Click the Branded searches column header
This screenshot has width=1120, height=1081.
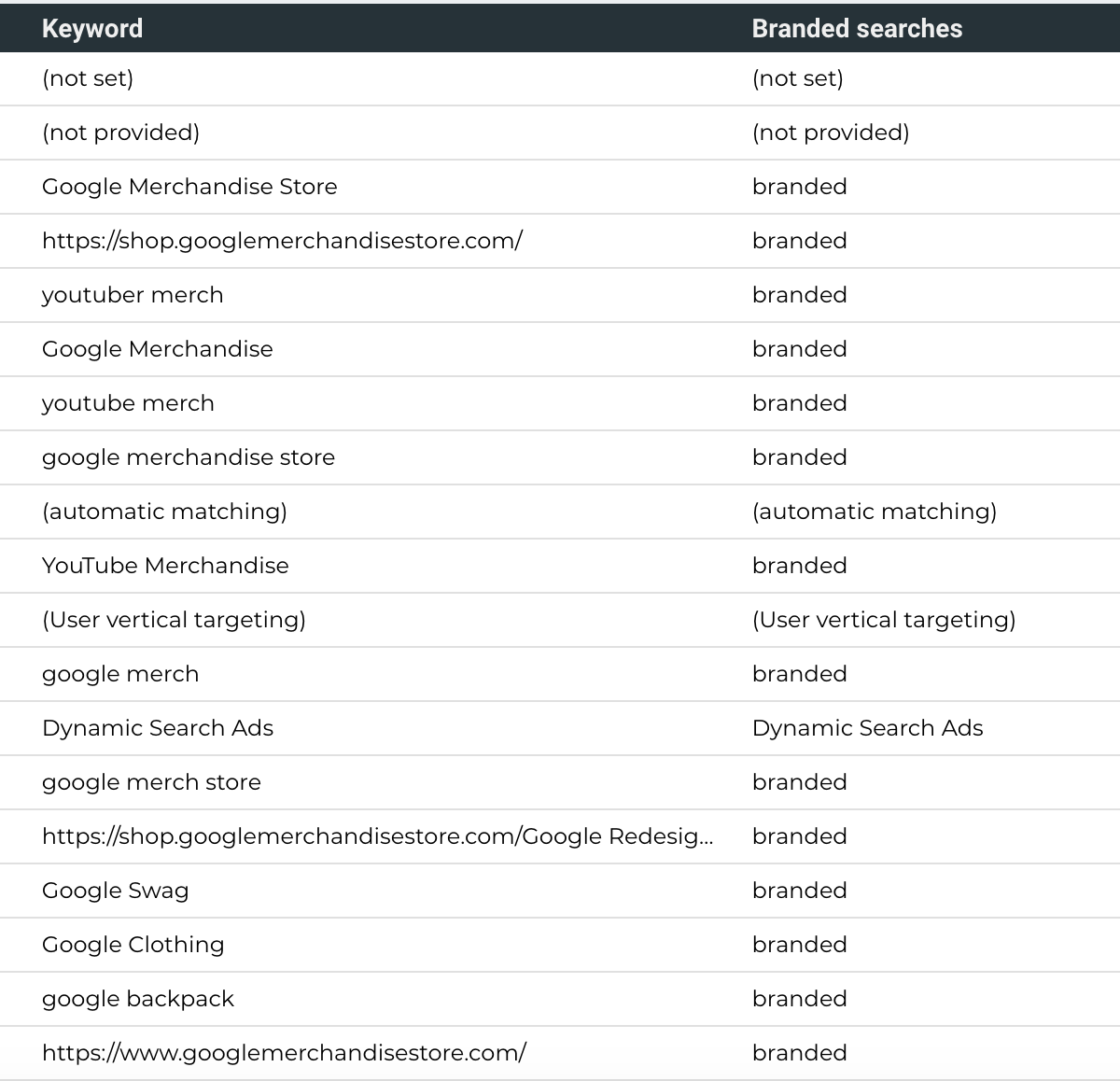click(x=857, y=28)
